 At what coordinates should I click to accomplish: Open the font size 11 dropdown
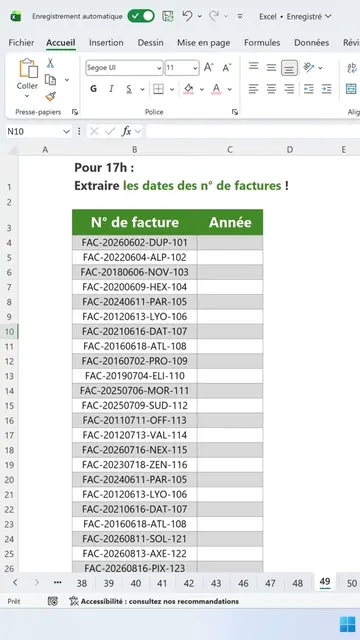(196, 68)
